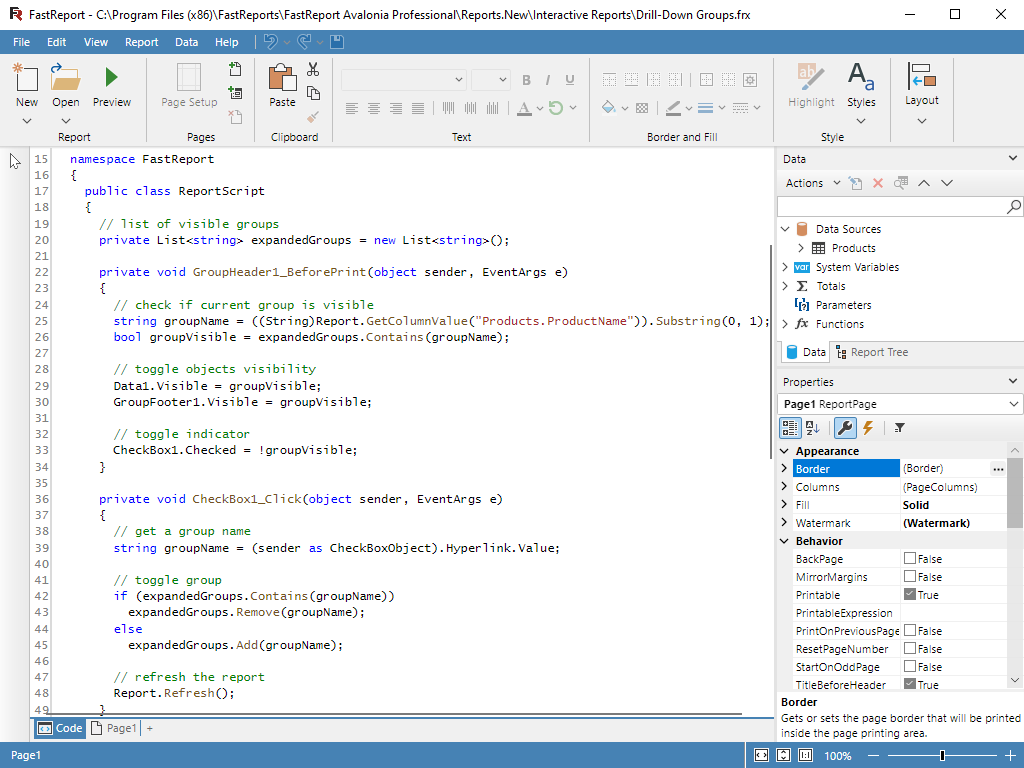Show Events with the lightning bolt icon

click(868, 428)
